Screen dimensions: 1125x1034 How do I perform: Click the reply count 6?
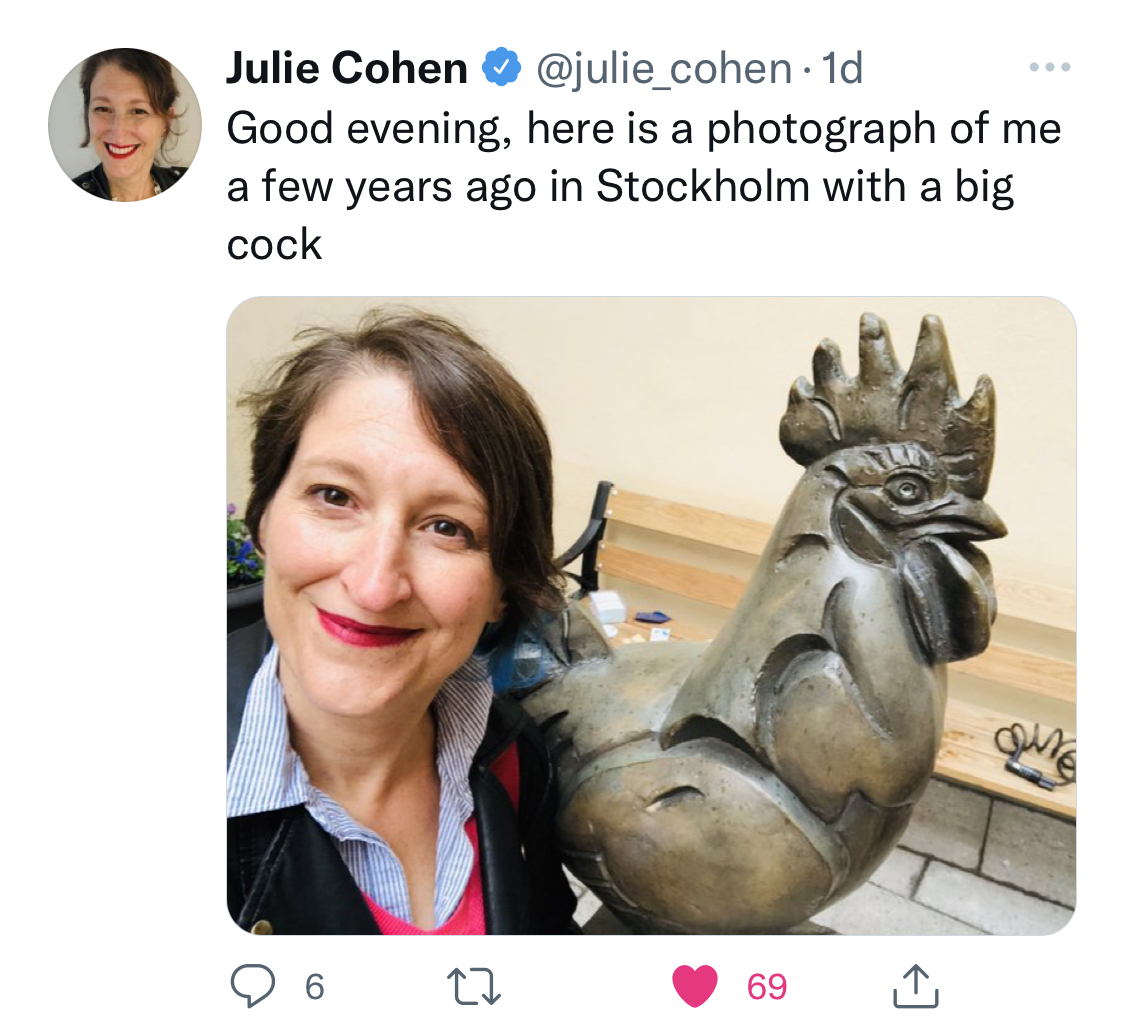(x=315, y=987)
